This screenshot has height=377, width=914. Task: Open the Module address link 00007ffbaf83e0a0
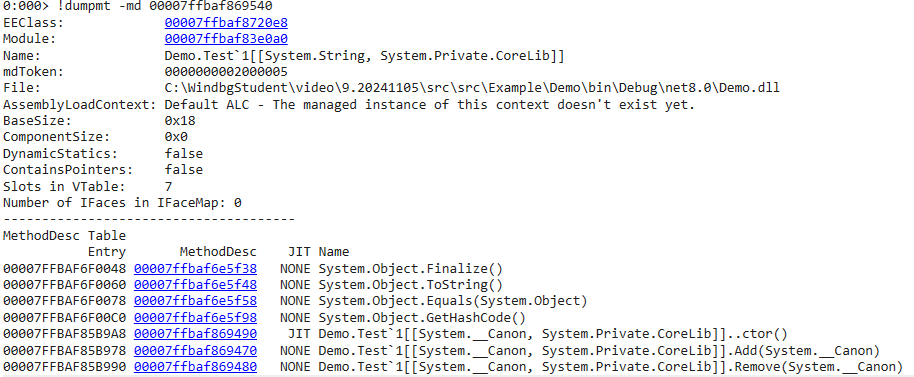(x=226, y=39)
